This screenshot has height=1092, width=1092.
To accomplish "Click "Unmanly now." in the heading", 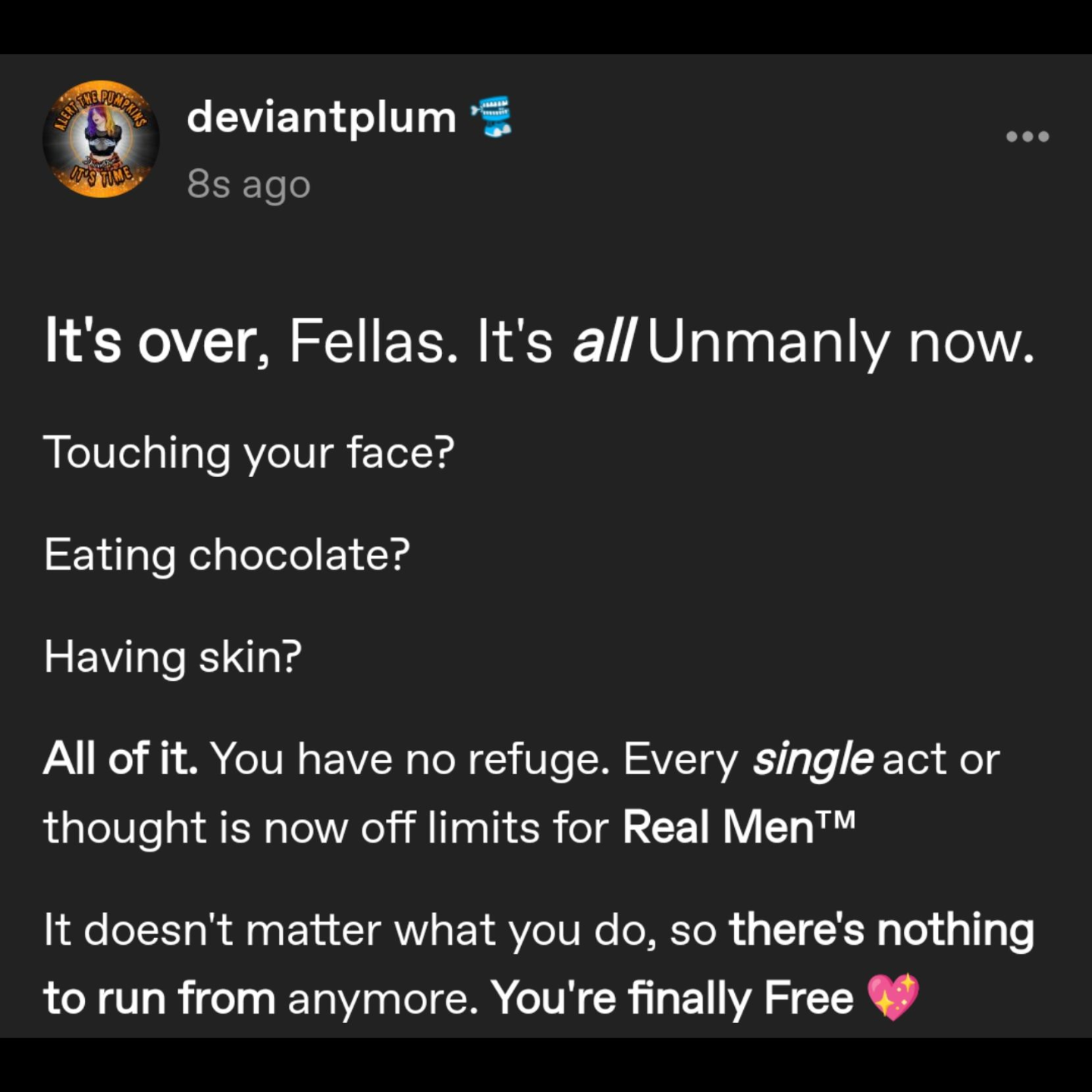I will click(x=840, y=342).
